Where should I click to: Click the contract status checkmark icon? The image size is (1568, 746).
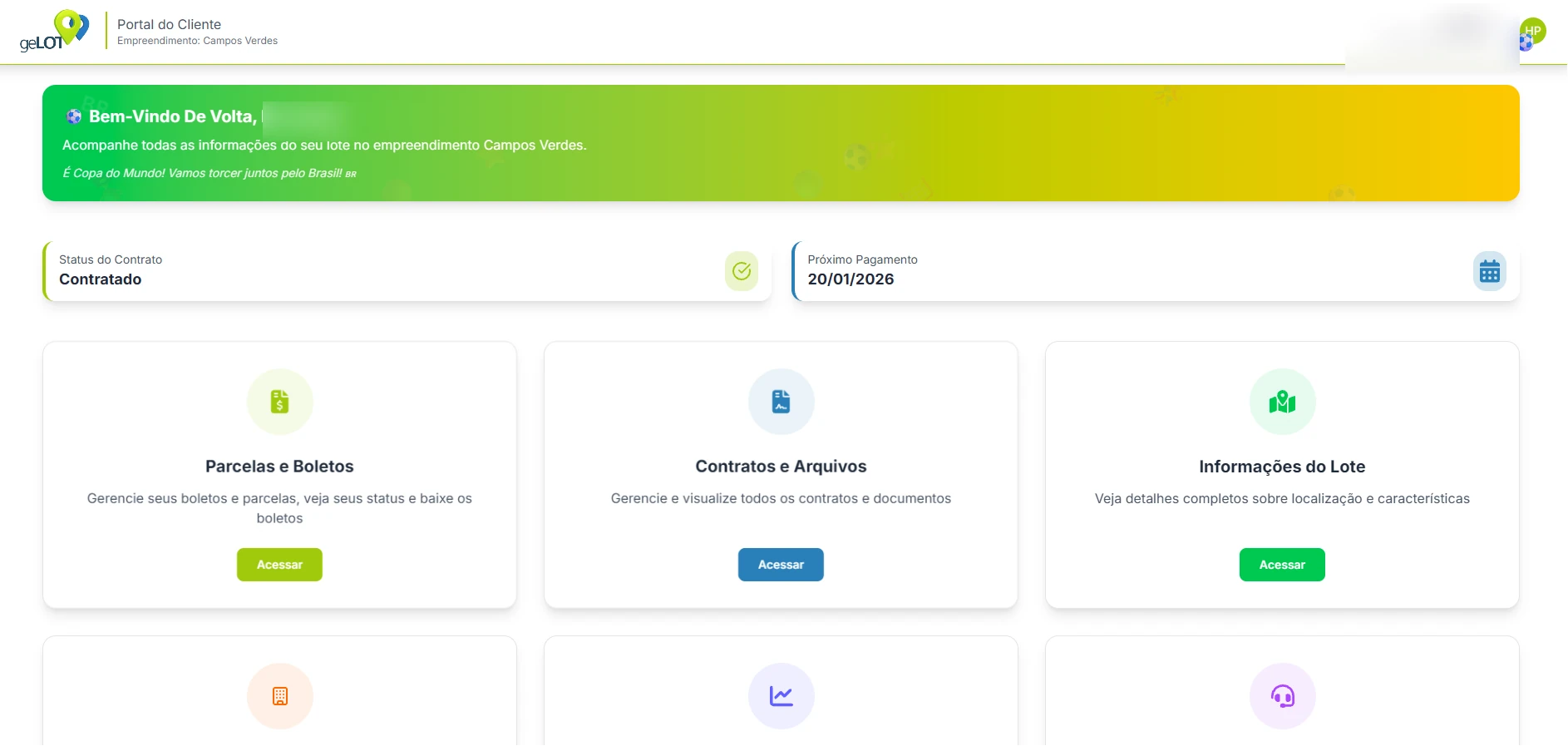742,271
